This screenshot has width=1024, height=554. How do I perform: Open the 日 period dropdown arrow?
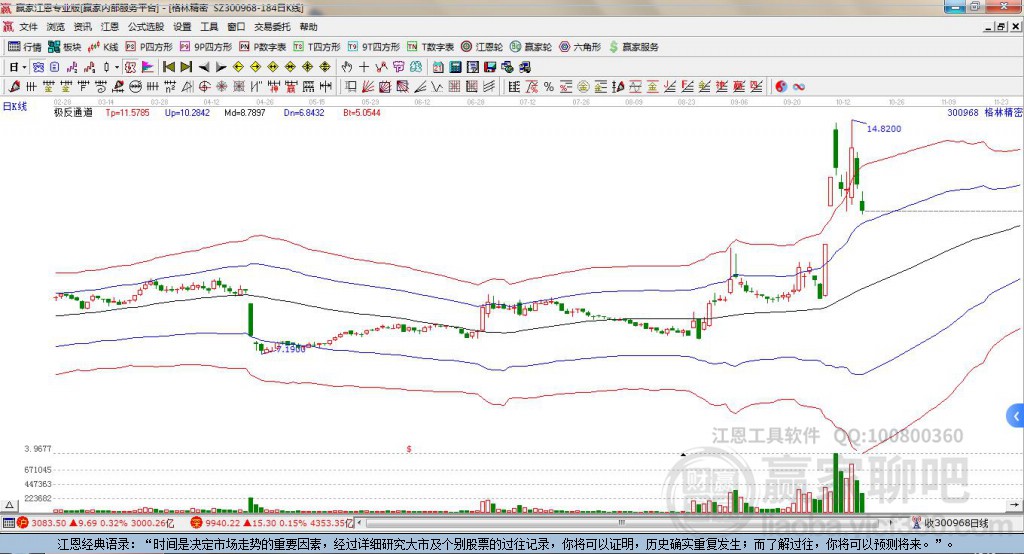[22, 67]
